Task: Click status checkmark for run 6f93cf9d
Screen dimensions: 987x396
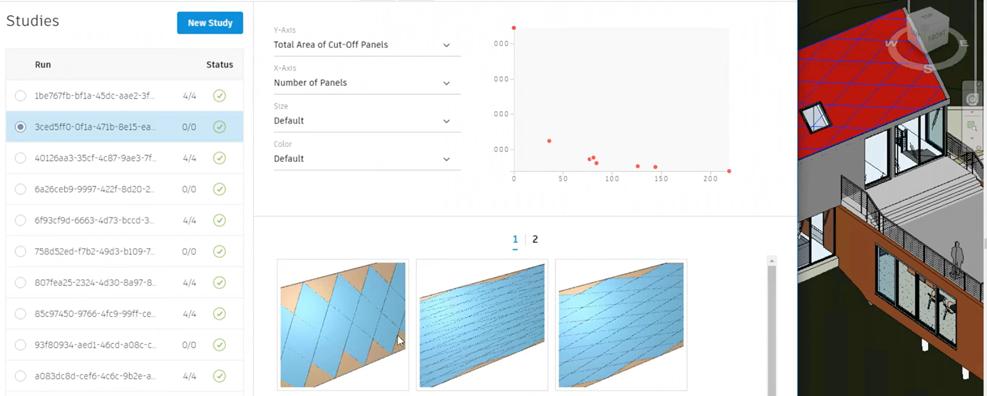Action: click(219, 220)
